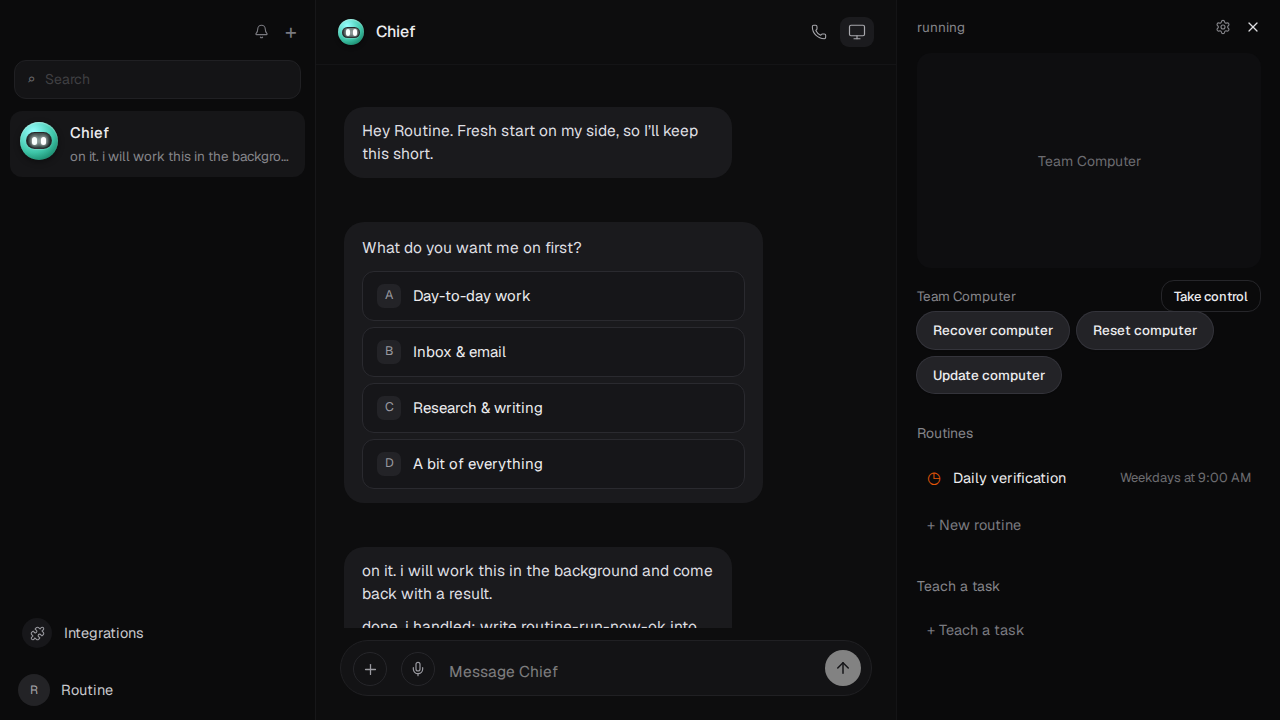1280x720 pixels.
Task: Select option A Day-to-day work
Action: pos(553,296)
